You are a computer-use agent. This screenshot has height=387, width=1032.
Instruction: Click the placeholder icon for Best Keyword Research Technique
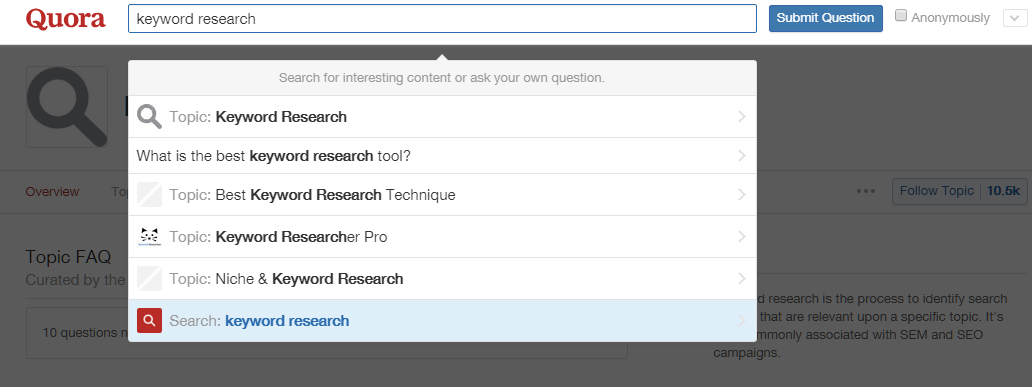point(149,195)
